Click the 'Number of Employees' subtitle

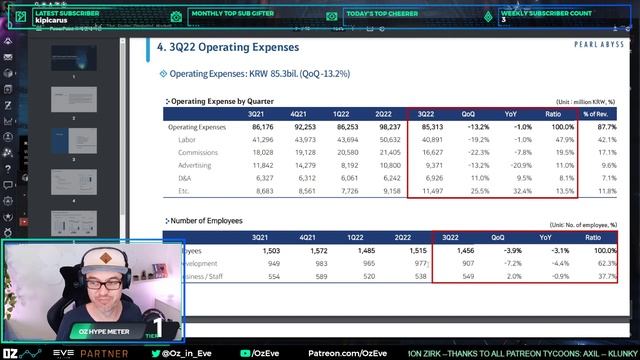click(x=206, y=221)
